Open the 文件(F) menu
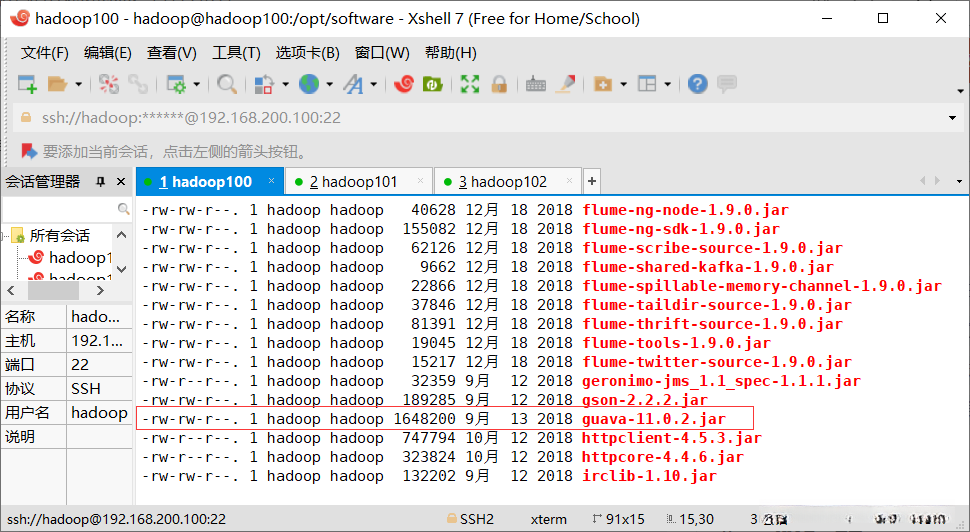The image size is (970, 532). point(45,53)
